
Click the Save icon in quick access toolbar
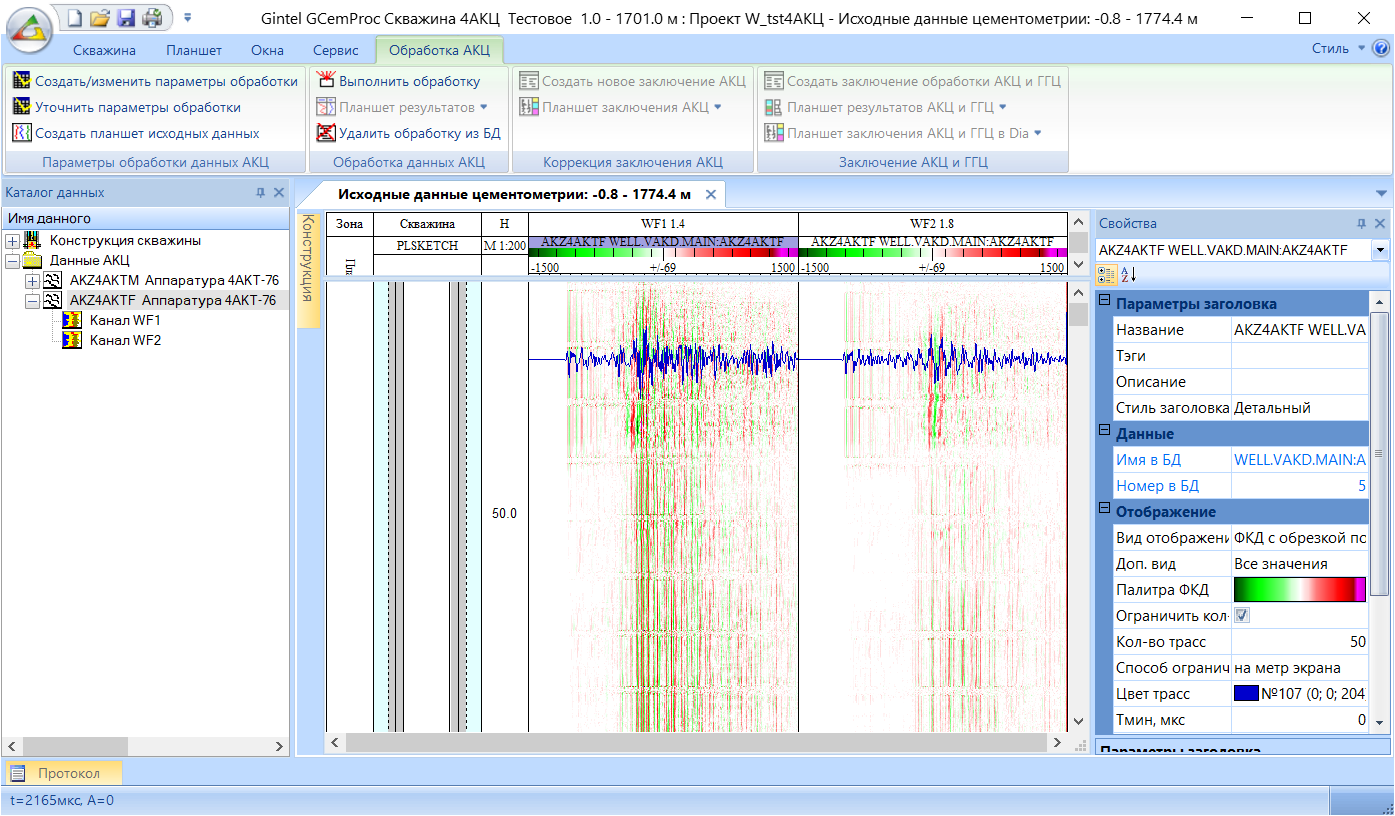(x=126, y=18)
